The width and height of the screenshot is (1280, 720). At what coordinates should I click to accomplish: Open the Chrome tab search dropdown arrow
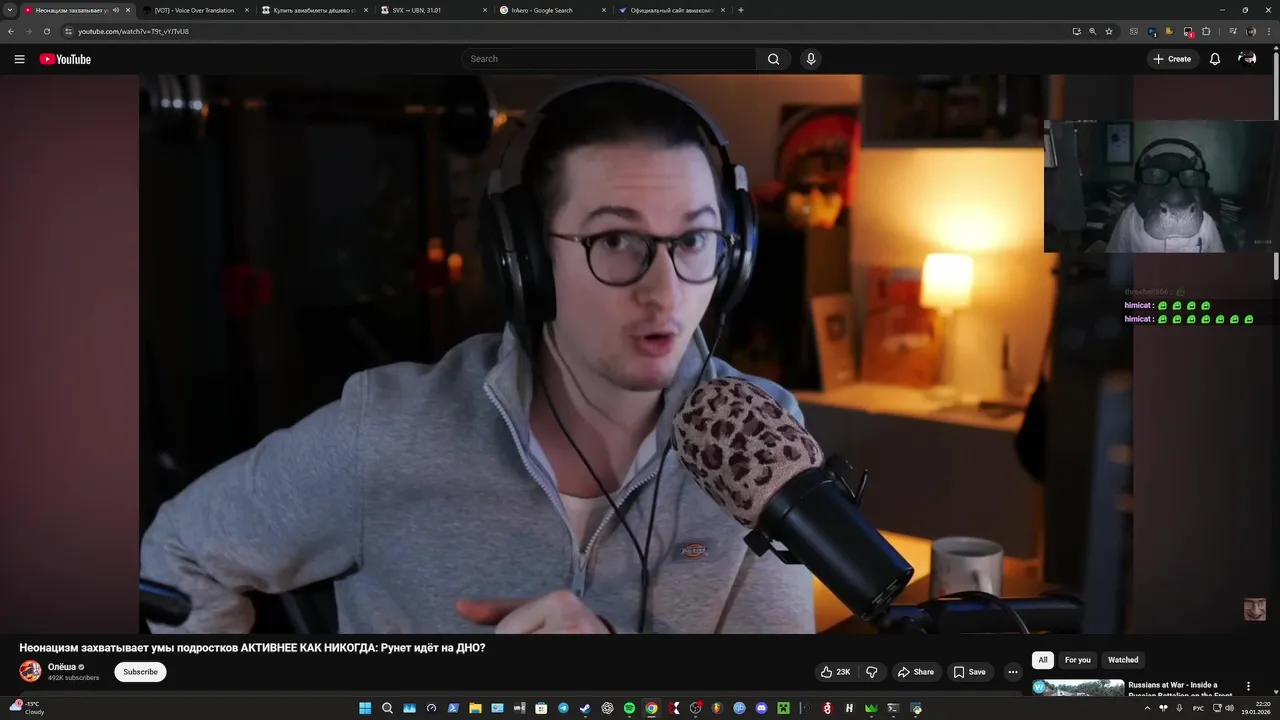pos(10,10)
